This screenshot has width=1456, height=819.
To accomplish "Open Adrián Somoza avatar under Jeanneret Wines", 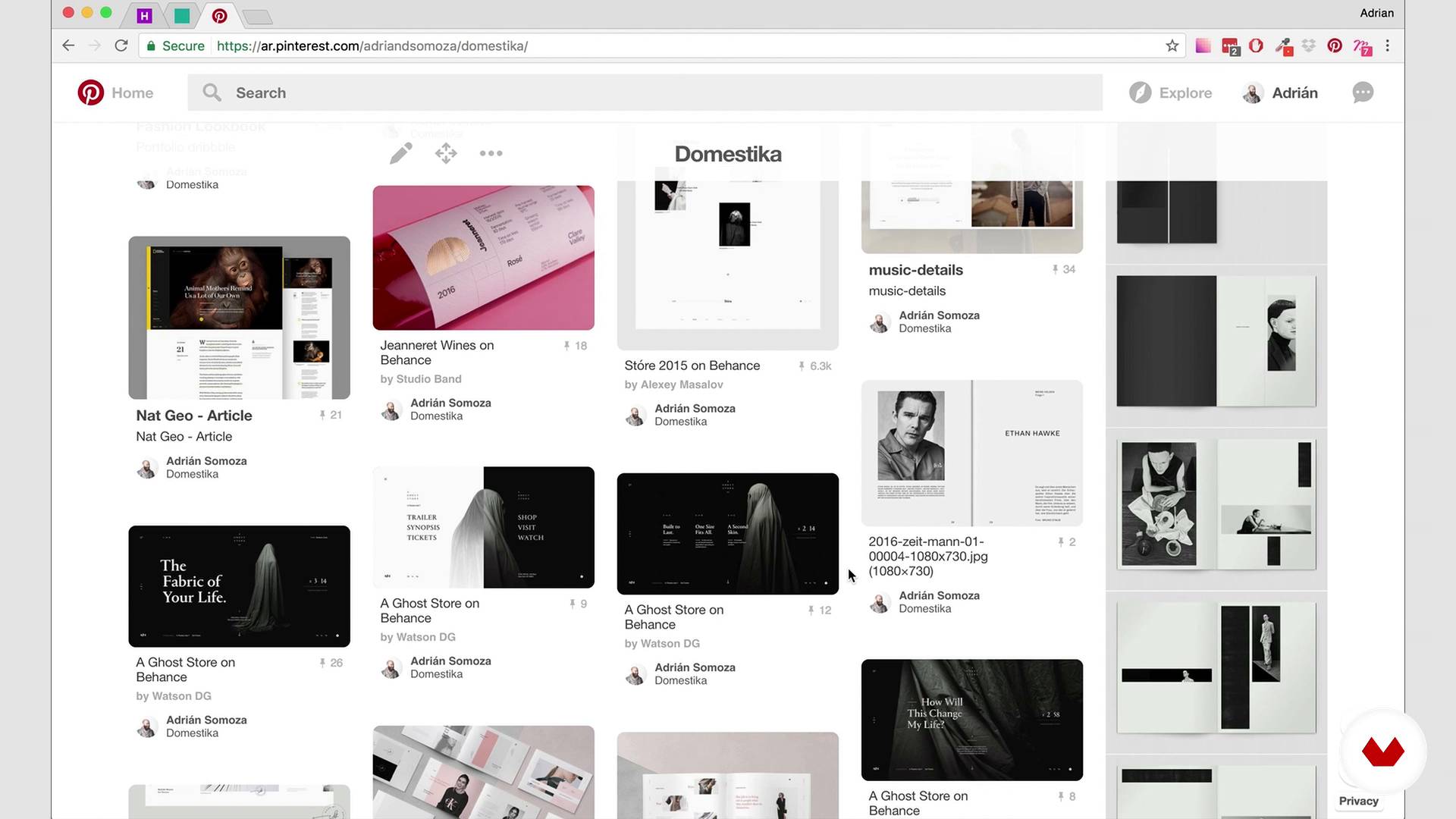I will pos(391,410).
